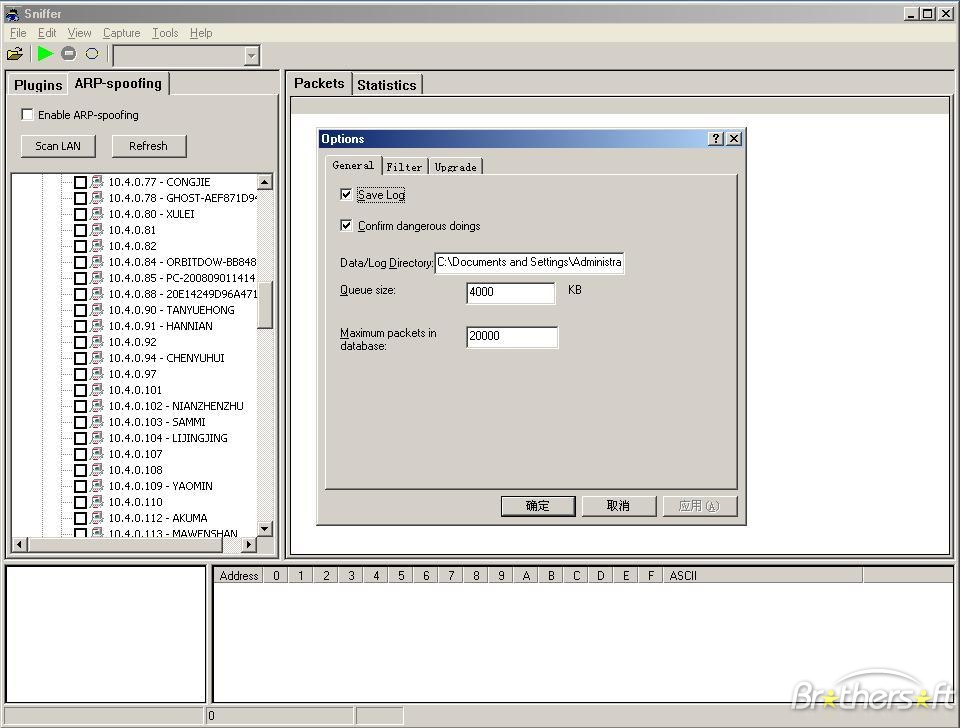Uncheck the Save Log option
Viewport: 960px width, 728px height.
click(346, 195)
